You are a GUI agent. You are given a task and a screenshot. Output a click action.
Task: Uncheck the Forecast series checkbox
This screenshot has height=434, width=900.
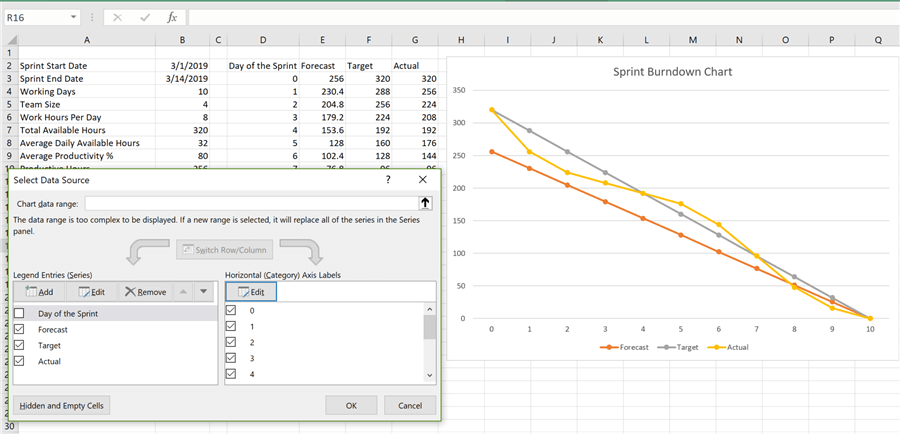coord(20,329)
